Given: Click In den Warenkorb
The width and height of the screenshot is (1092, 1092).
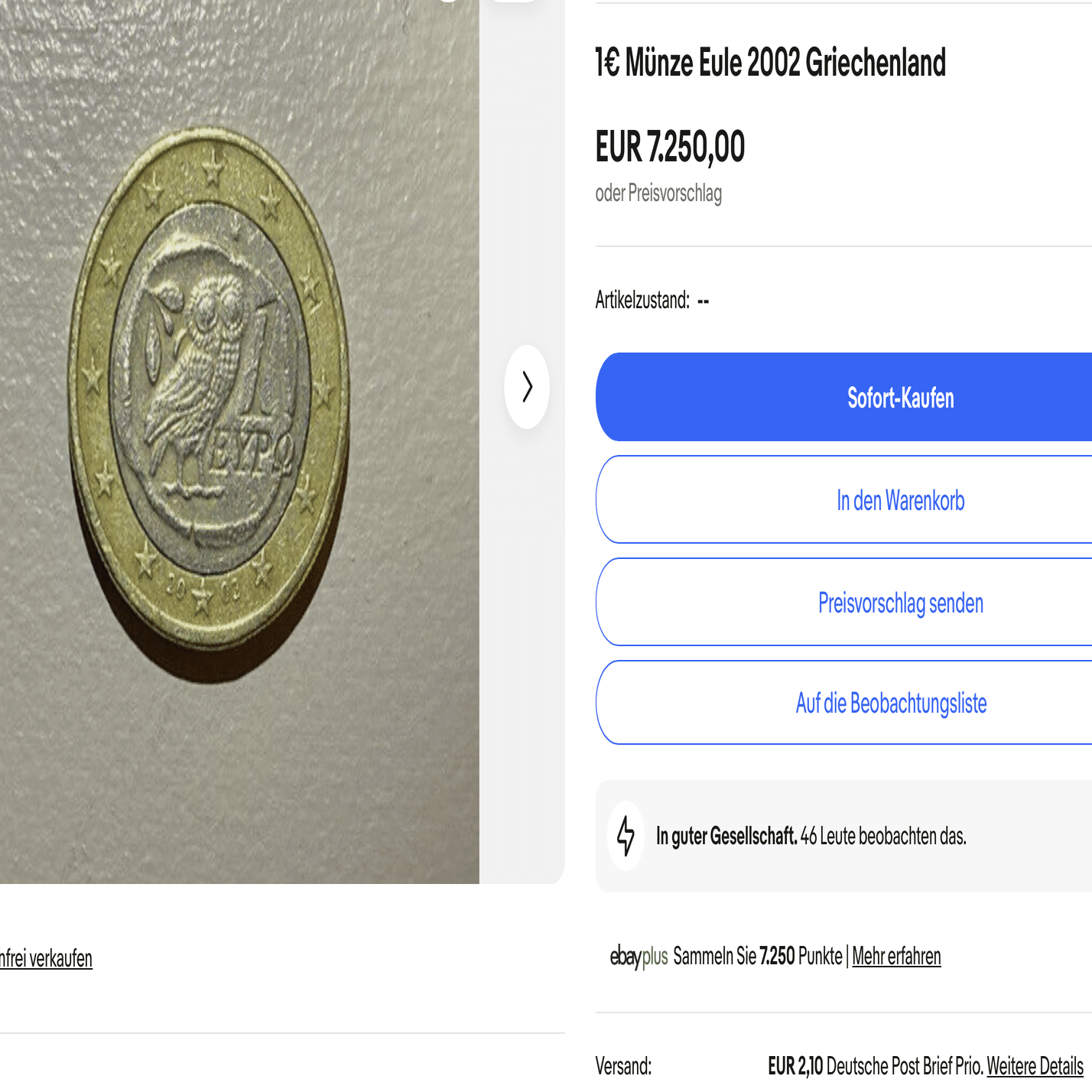Looking at the screenshot, I should tap(900, 499).
